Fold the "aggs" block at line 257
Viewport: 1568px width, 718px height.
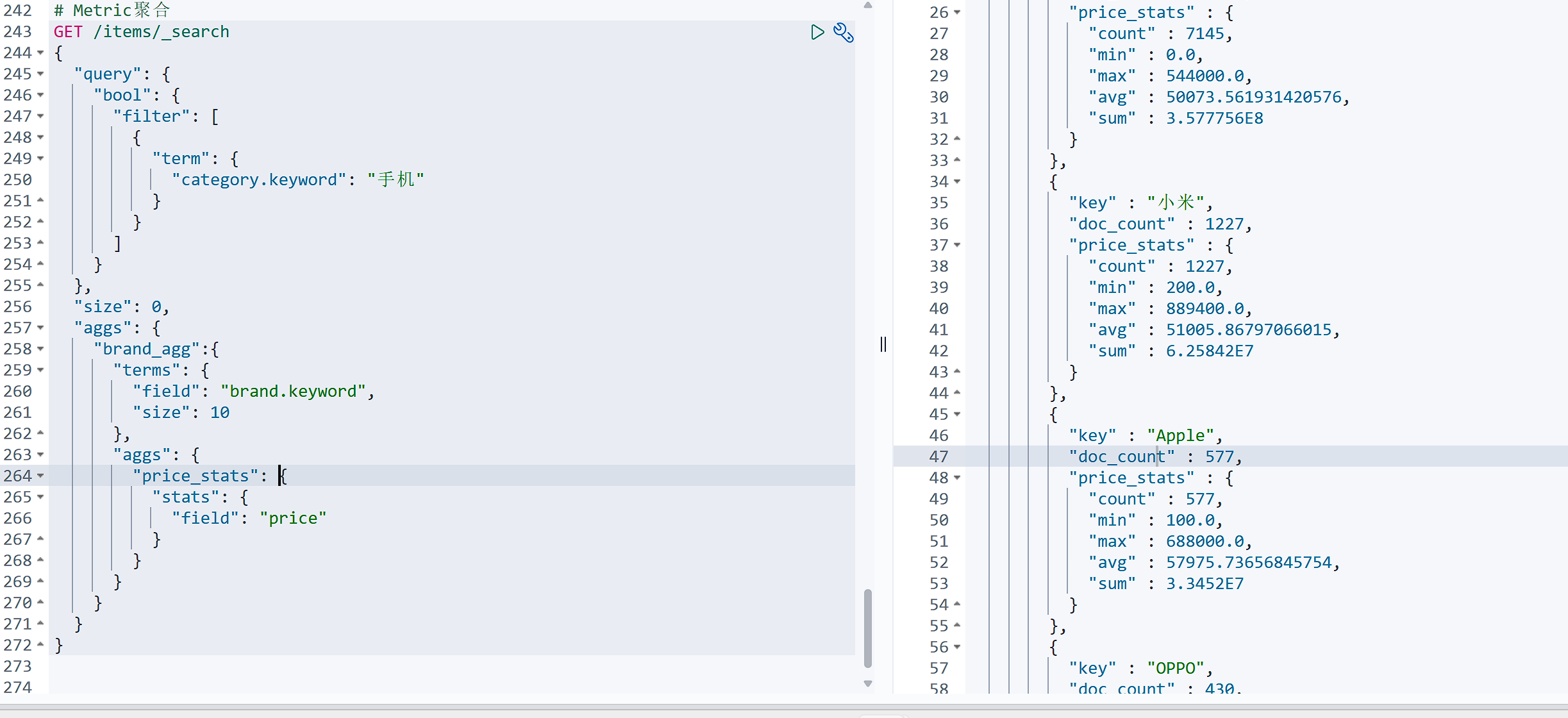point(40,328)
